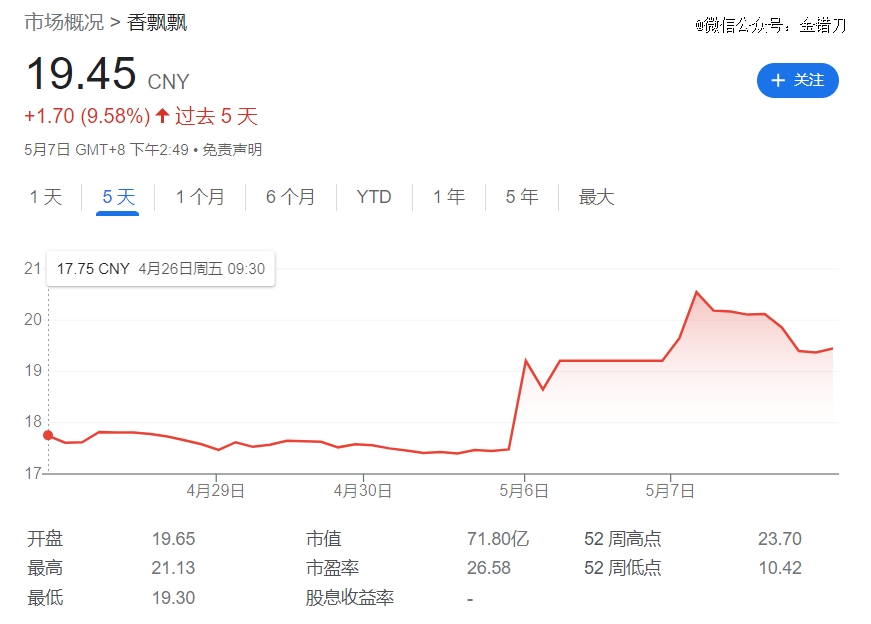871x624 pixels.
Task: Click the 关注 follow button
Action: click(x=797, y=81)
